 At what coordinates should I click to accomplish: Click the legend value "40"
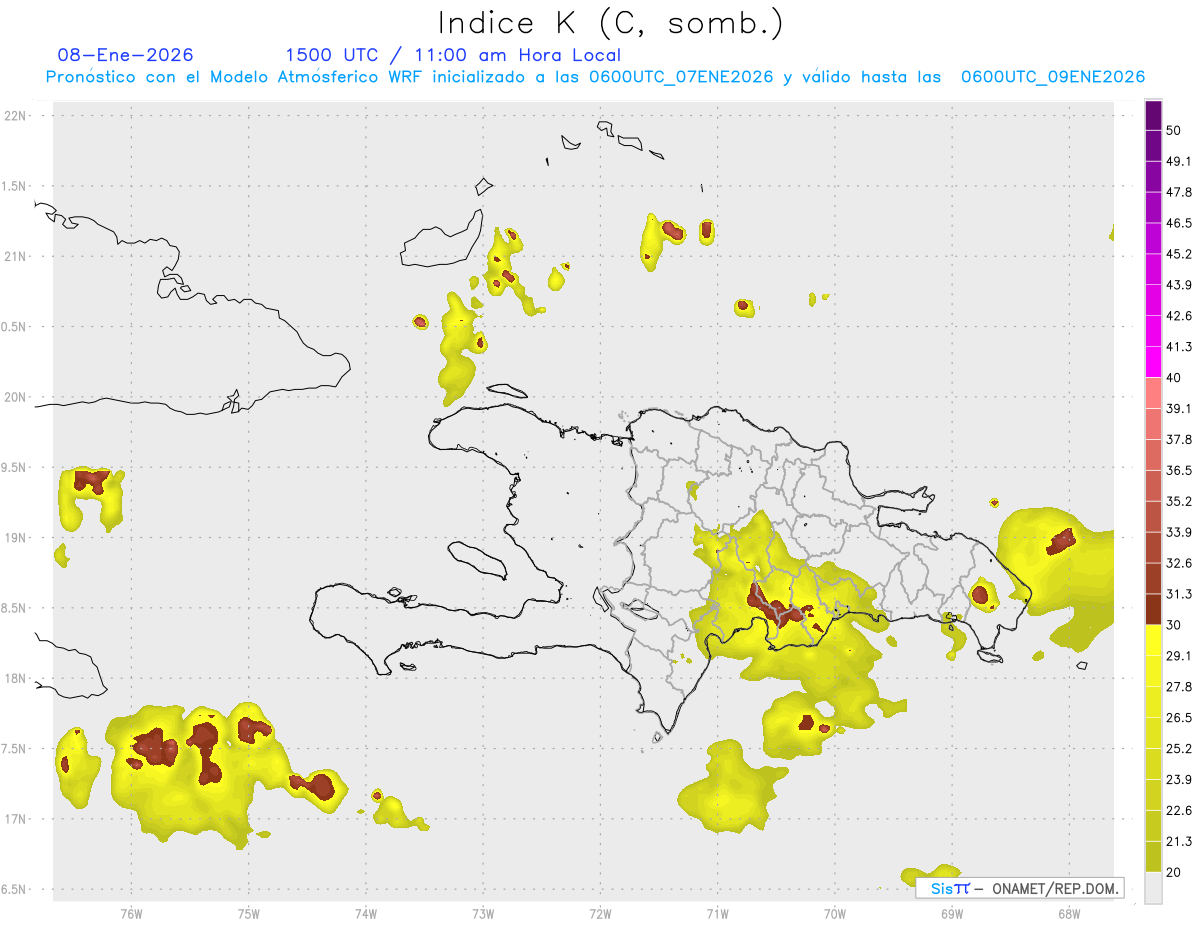coord(1175,378)
